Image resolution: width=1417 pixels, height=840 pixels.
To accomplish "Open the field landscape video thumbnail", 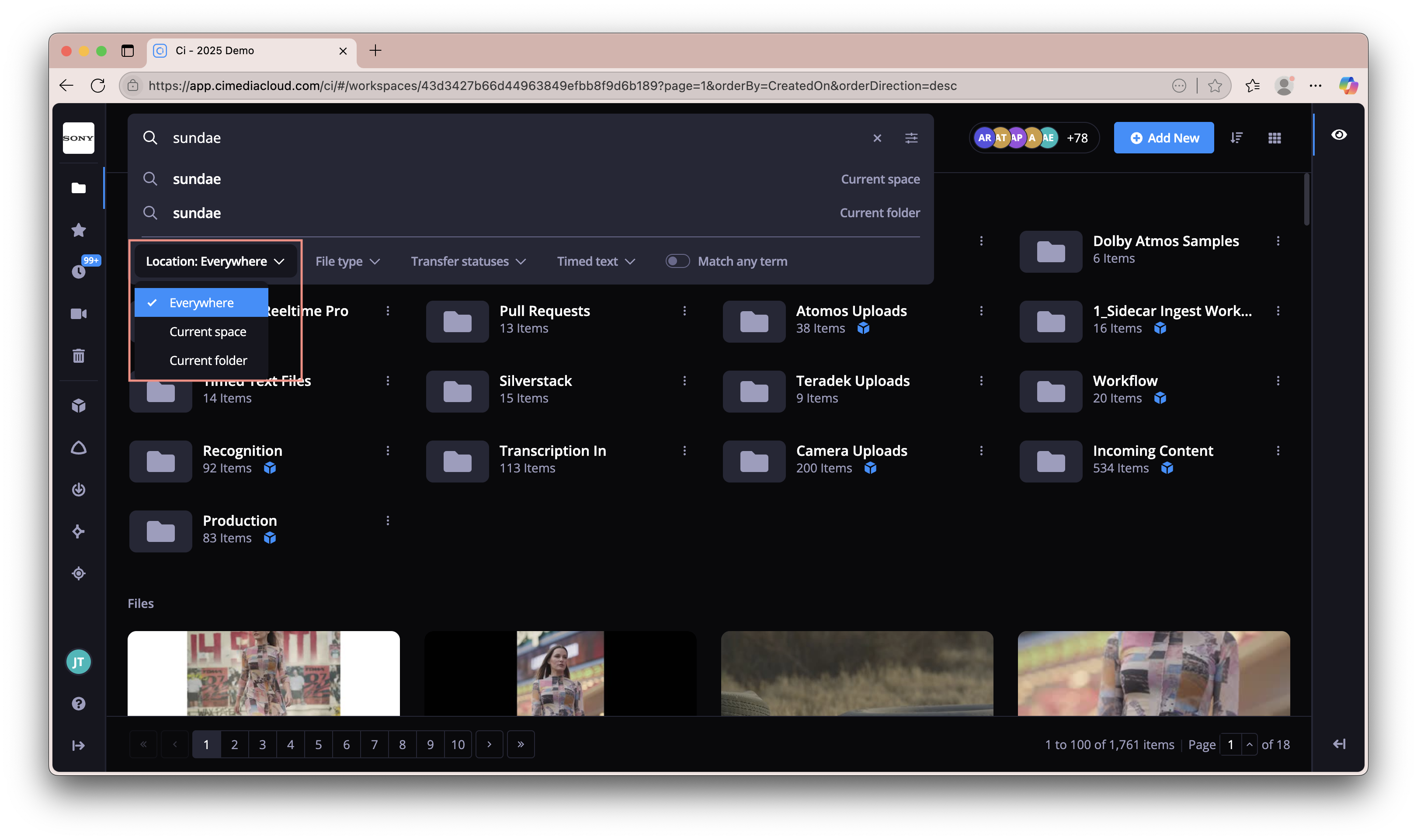I will click(857, 673).
